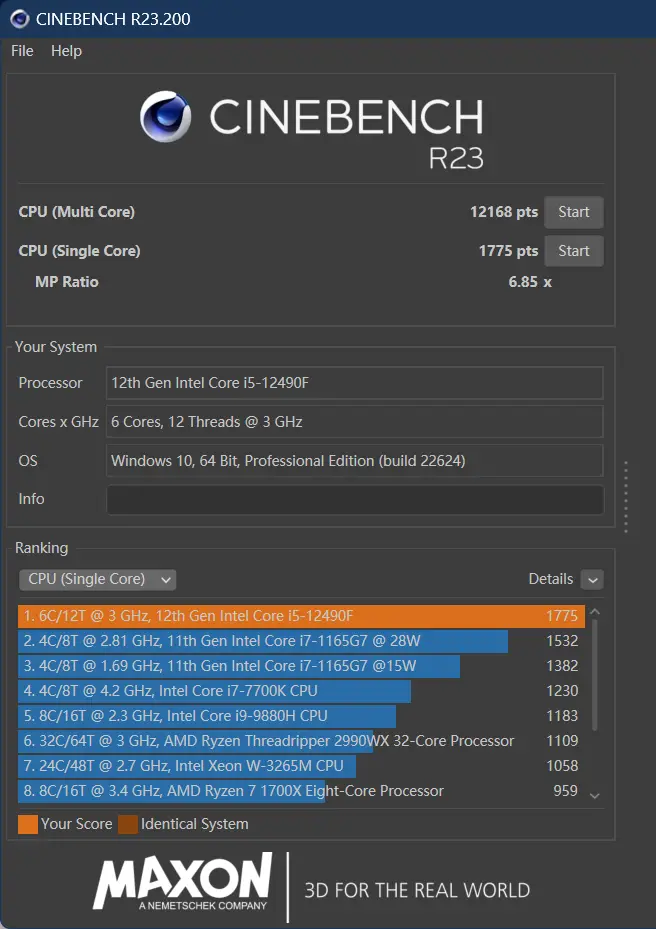Select ranking row 8 Ryzen 7 1700X
This screenshot has height=929, width=656.
(301, 791)
